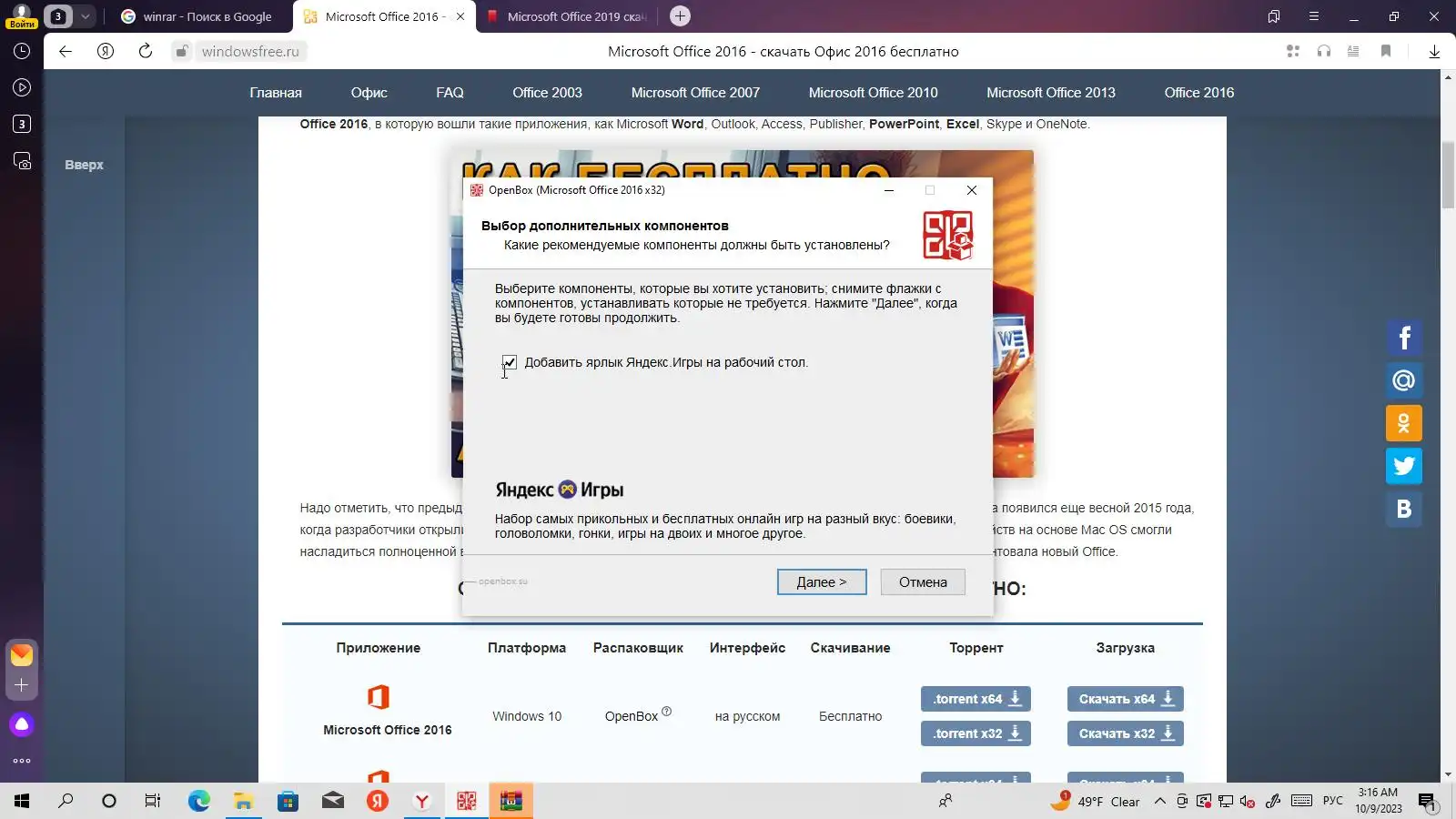Open the browser side panel icon in title bar

[1274, 16]
